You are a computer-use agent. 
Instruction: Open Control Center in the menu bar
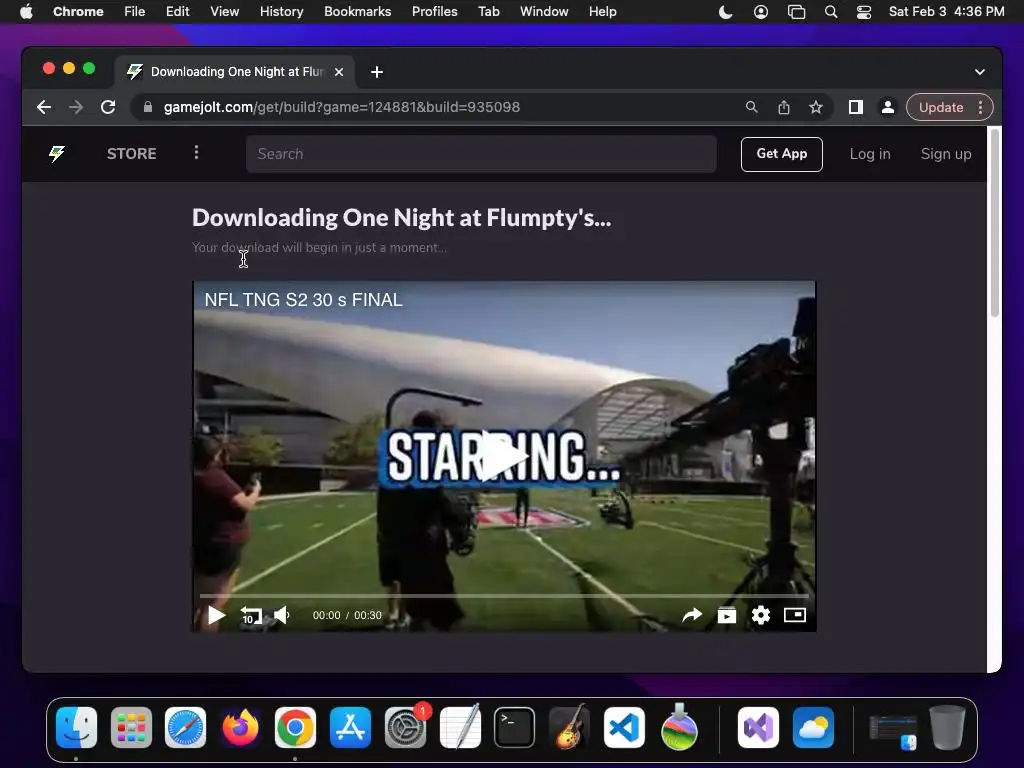864,12
